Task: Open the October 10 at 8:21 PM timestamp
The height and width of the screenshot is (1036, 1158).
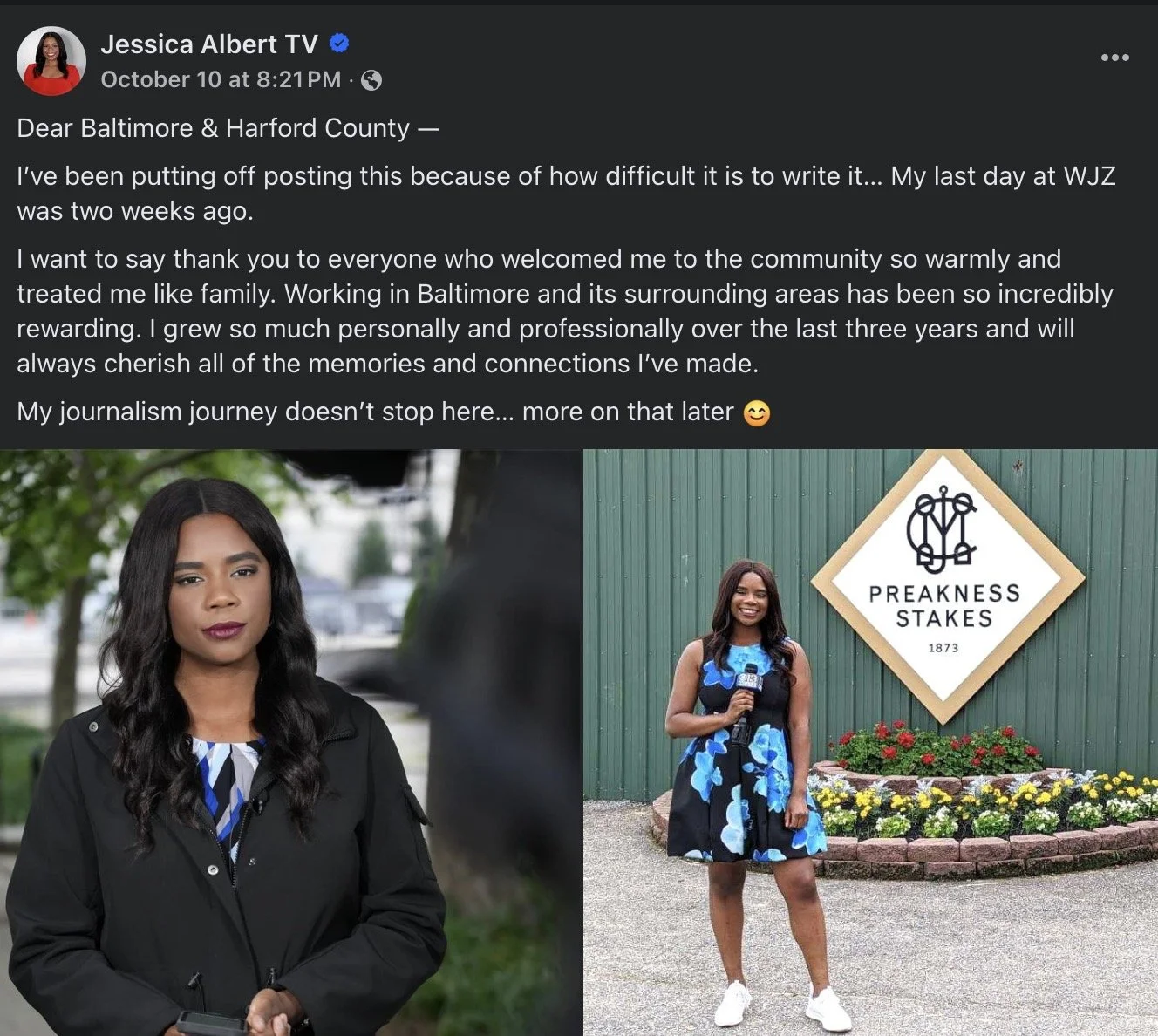Action: [221, 79]
